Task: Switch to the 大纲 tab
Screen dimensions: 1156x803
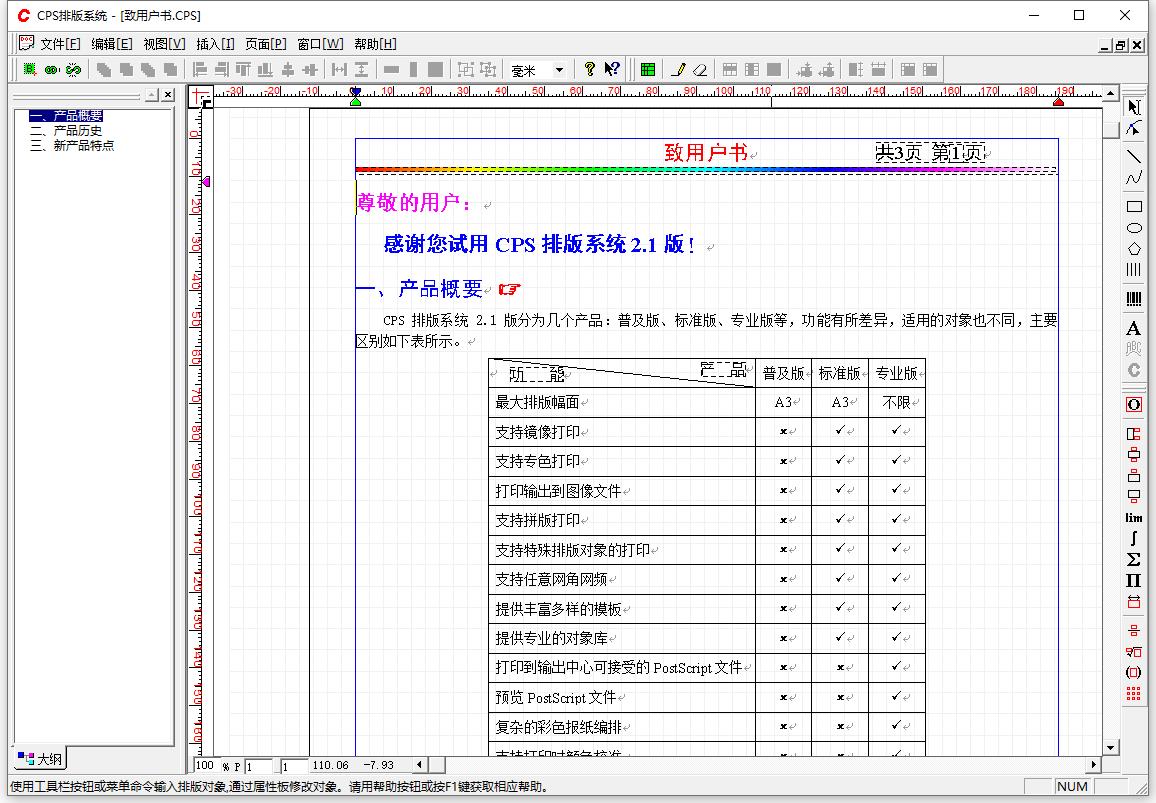Action: click(x=40, y=759)
